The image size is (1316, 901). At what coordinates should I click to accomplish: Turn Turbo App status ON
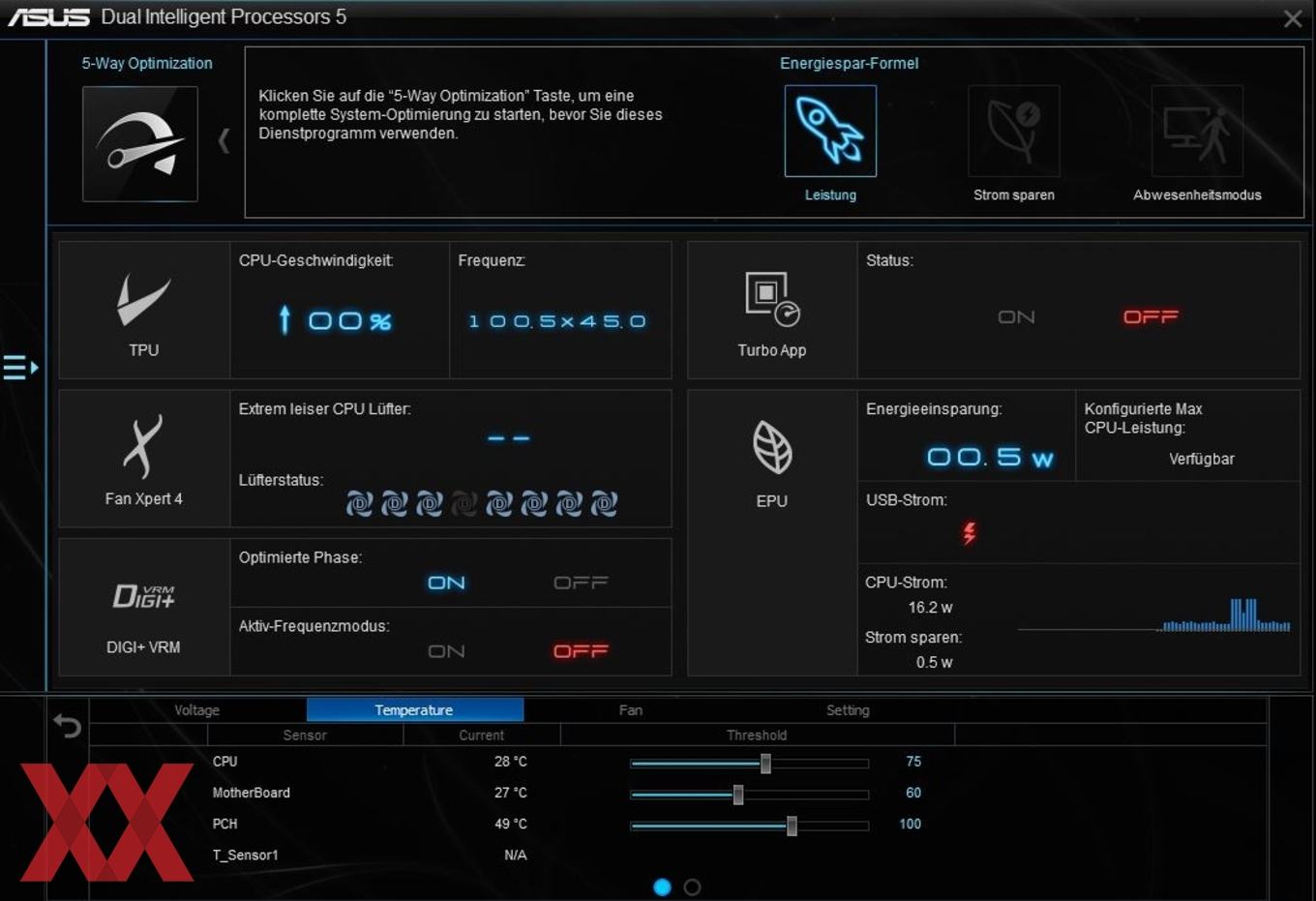tap(1016, 317)
